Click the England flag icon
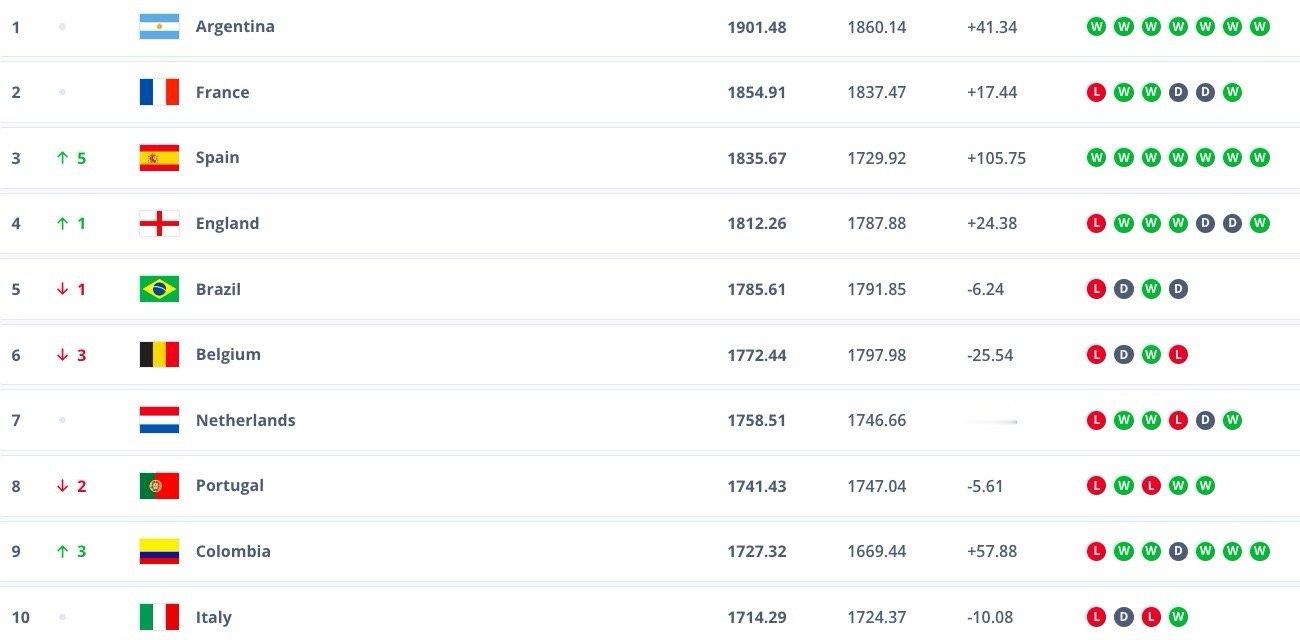The width and height of the screenshot is (1300, 640). point(159,223)
